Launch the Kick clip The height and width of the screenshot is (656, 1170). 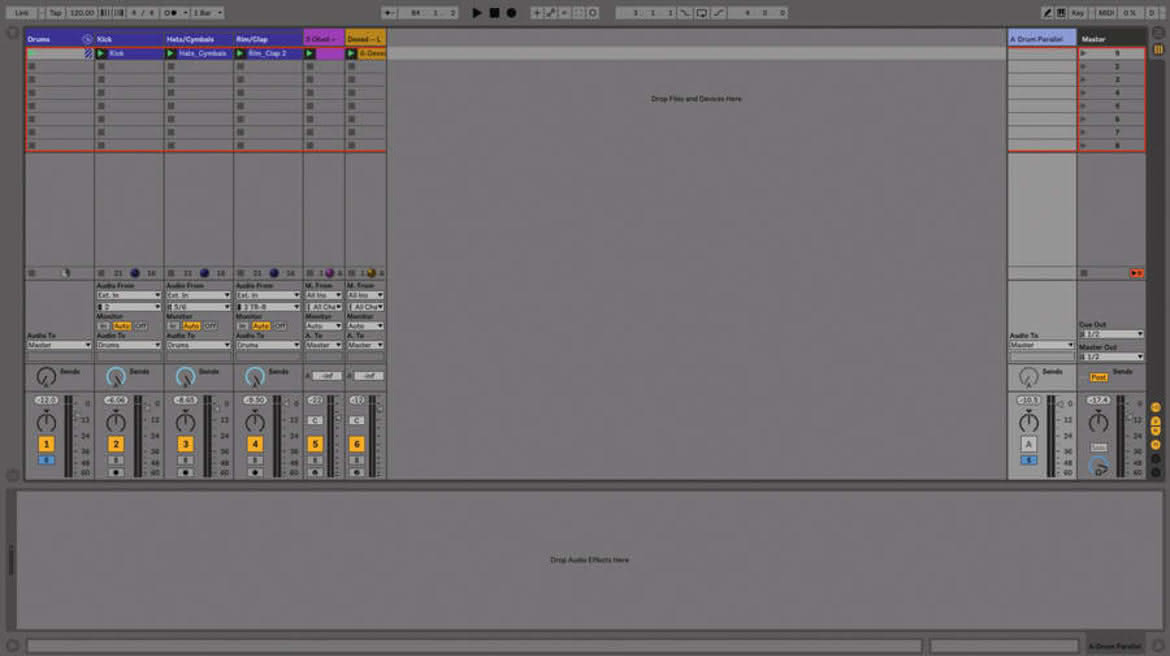pyautogui.click(x=101, y=54)
